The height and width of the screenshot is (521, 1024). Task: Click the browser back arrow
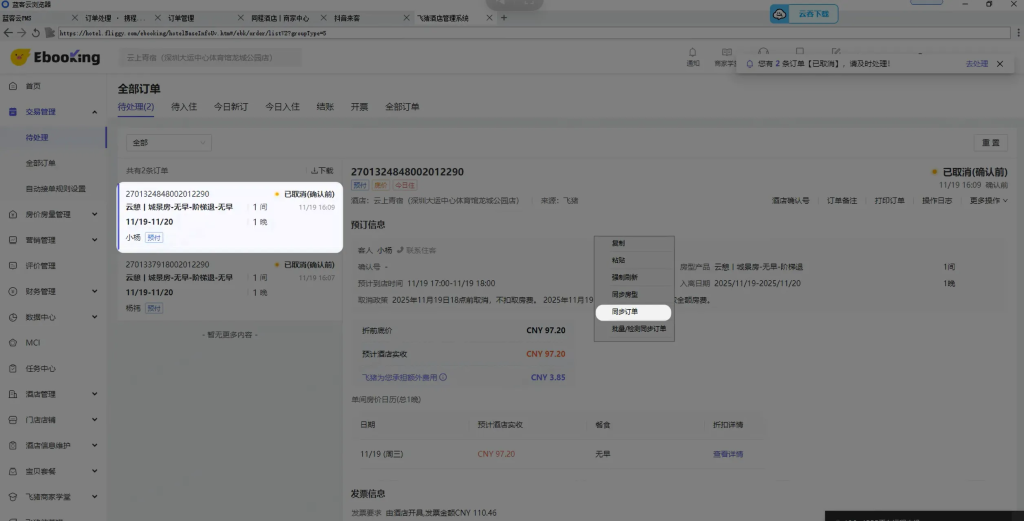click(x=8, y=32)
